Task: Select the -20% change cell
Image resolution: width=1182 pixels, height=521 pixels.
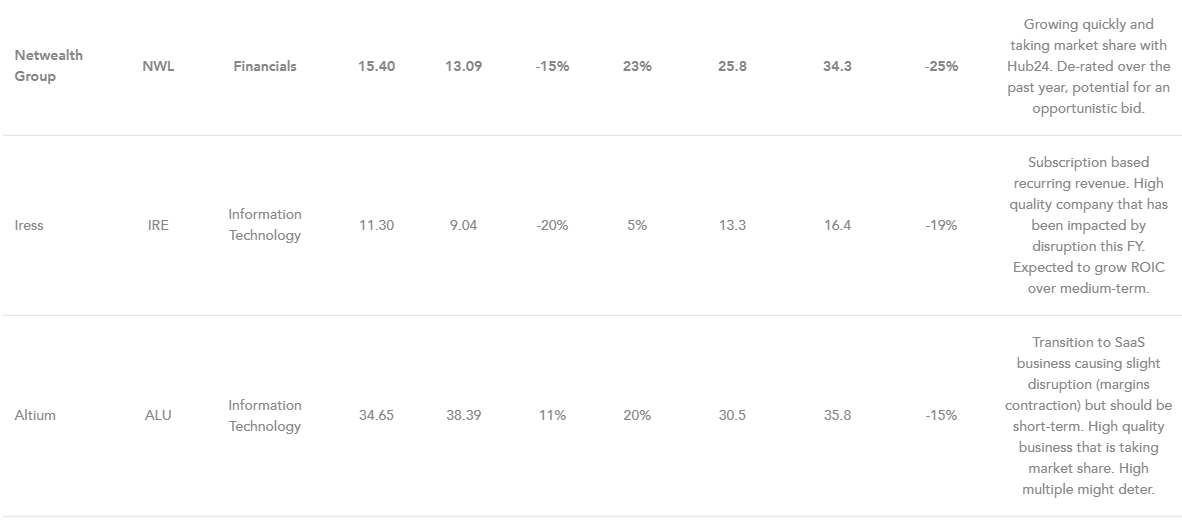Action: coord(551,225)
